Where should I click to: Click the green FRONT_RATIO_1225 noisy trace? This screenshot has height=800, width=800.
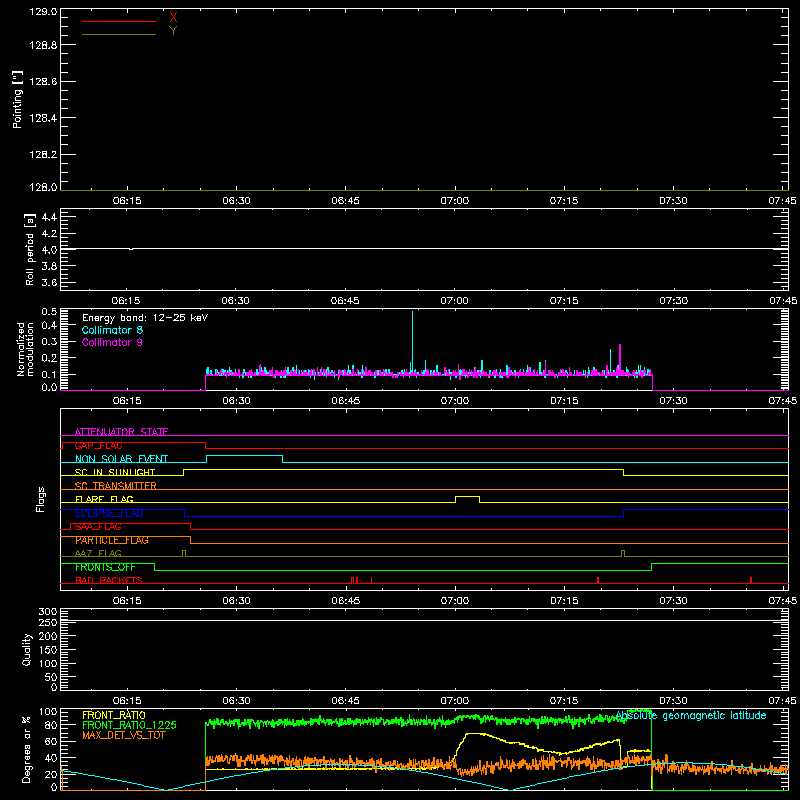coord(429,721)
